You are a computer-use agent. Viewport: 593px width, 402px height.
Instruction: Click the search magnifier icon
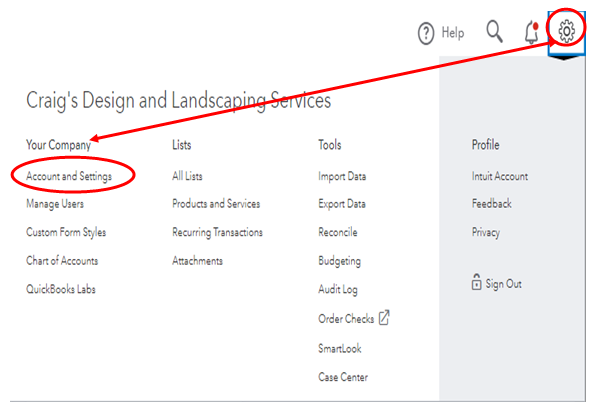494,31
